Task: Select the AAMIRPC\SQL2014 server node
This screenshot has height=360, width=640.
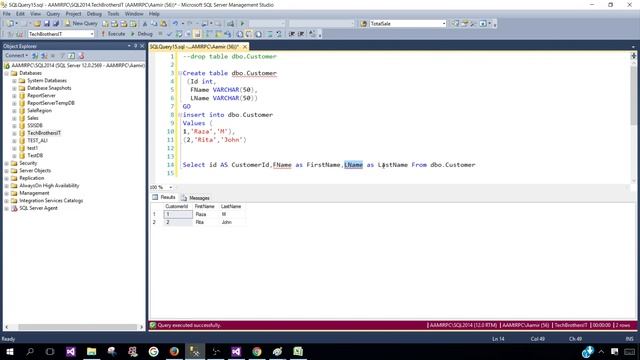Action: [x=78, y=65]
